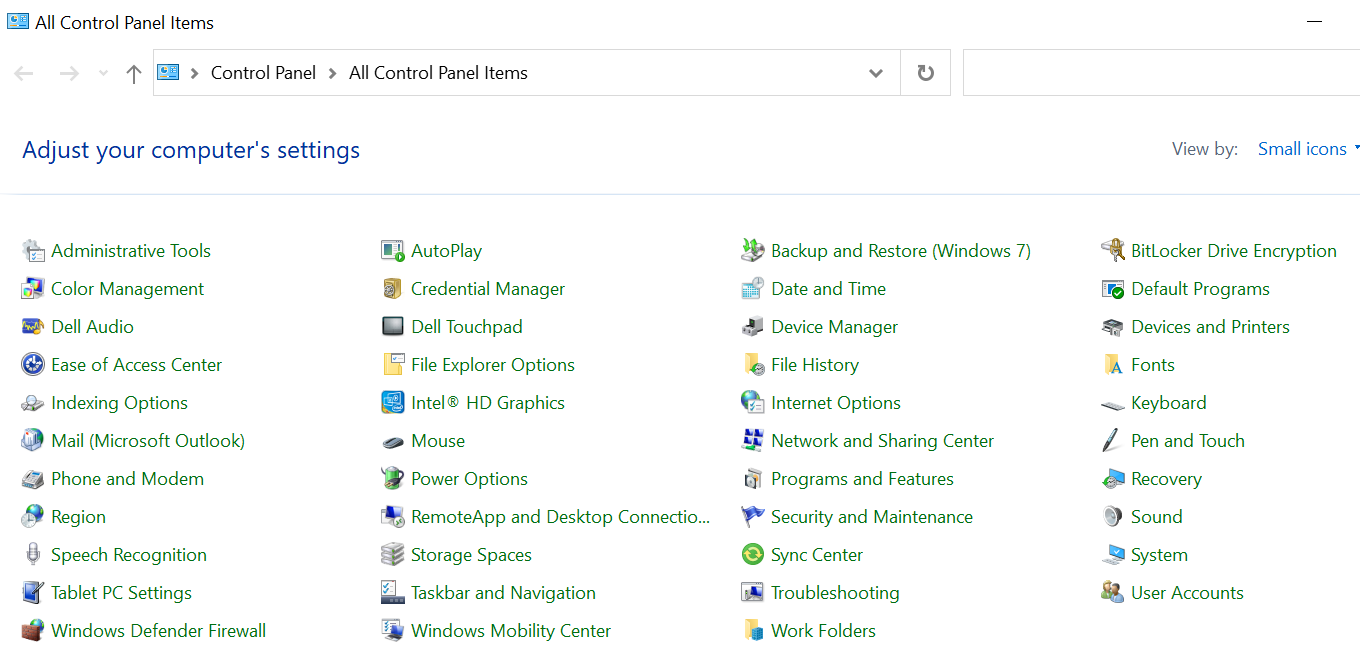Open the Device Manager icon
Screen dimensions: 1360x664
click(x=753, y=327)
